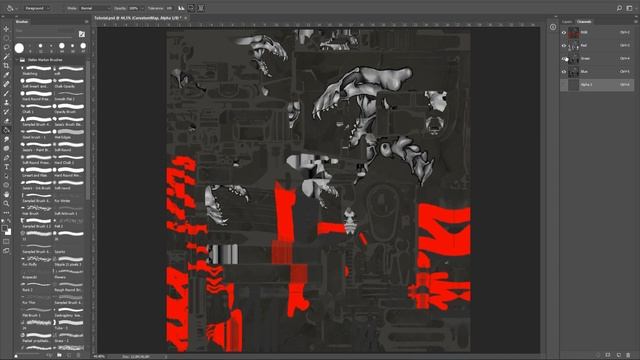Show the Alpha 1 channel visibility
The width and height of the screenshot is (640, 360).
point(564,85)
